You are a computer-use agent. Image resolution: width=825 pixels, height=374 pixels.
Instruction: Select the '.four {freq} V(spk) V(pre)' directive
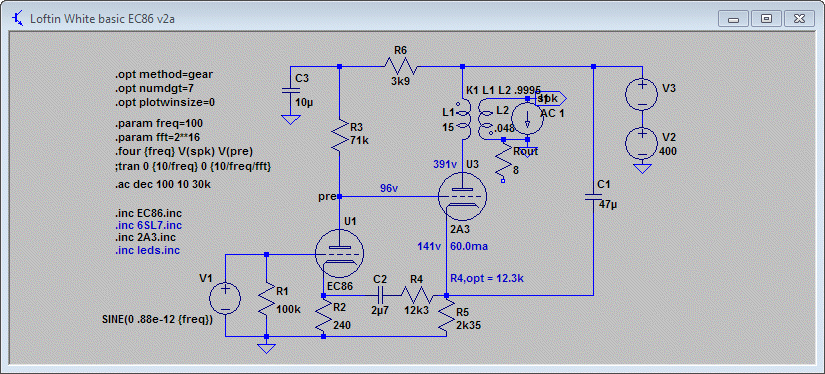[184, 152]
